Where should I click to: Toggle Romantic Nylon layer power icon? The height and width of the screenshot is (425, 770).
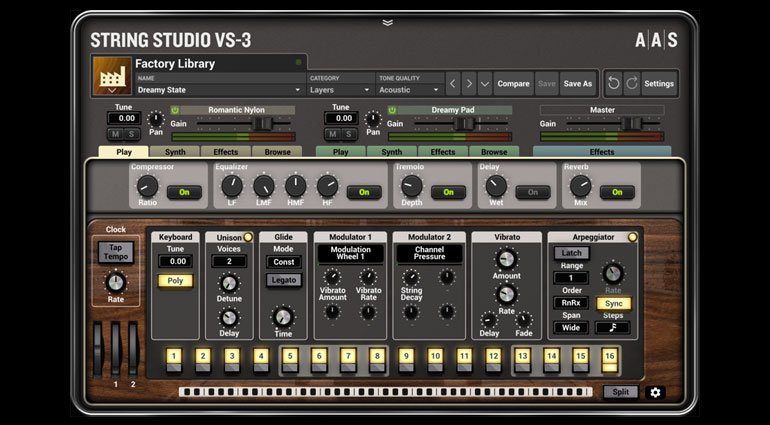(x=174, y=110)
